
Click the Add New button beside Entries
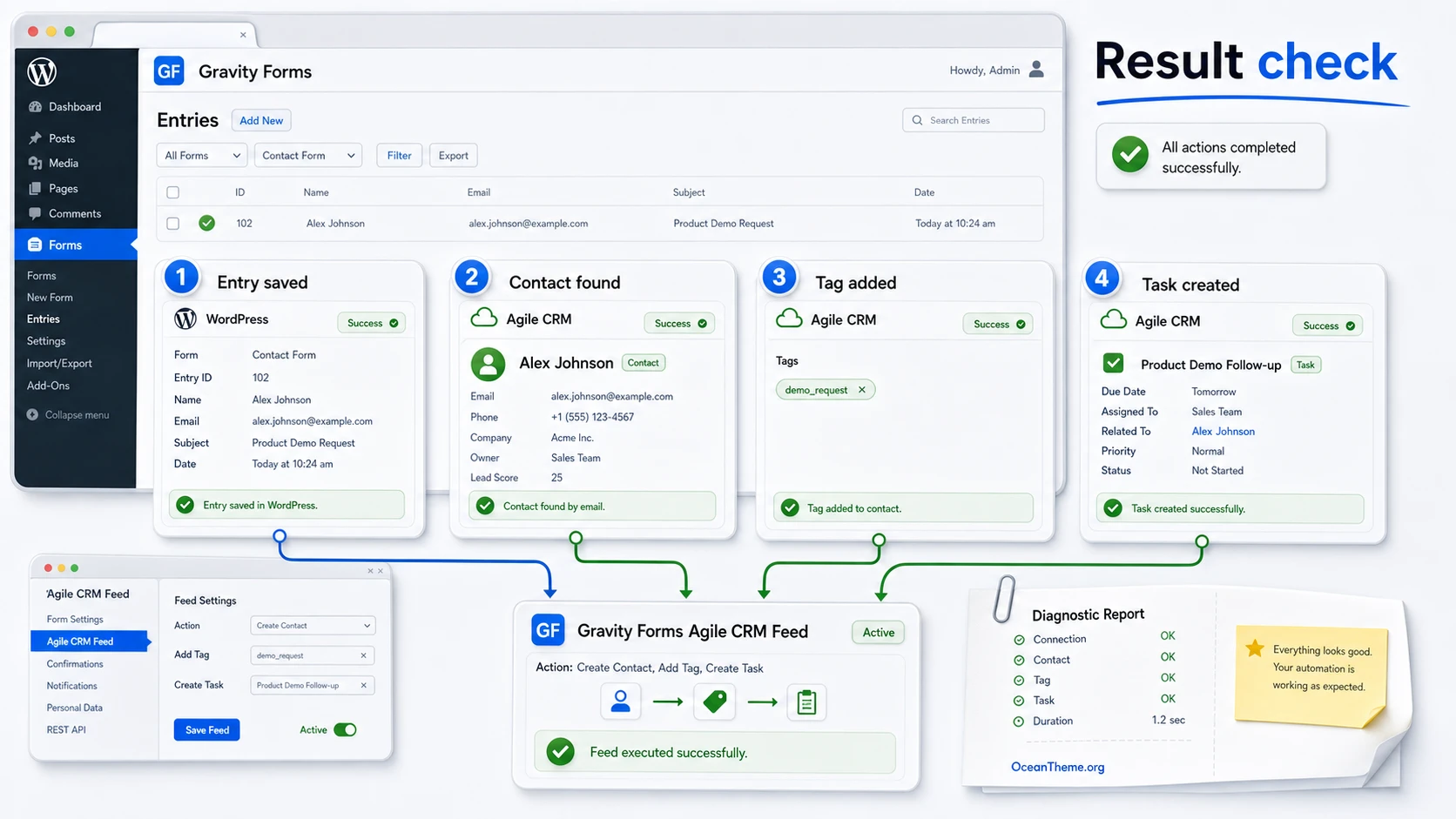(261, 121)
